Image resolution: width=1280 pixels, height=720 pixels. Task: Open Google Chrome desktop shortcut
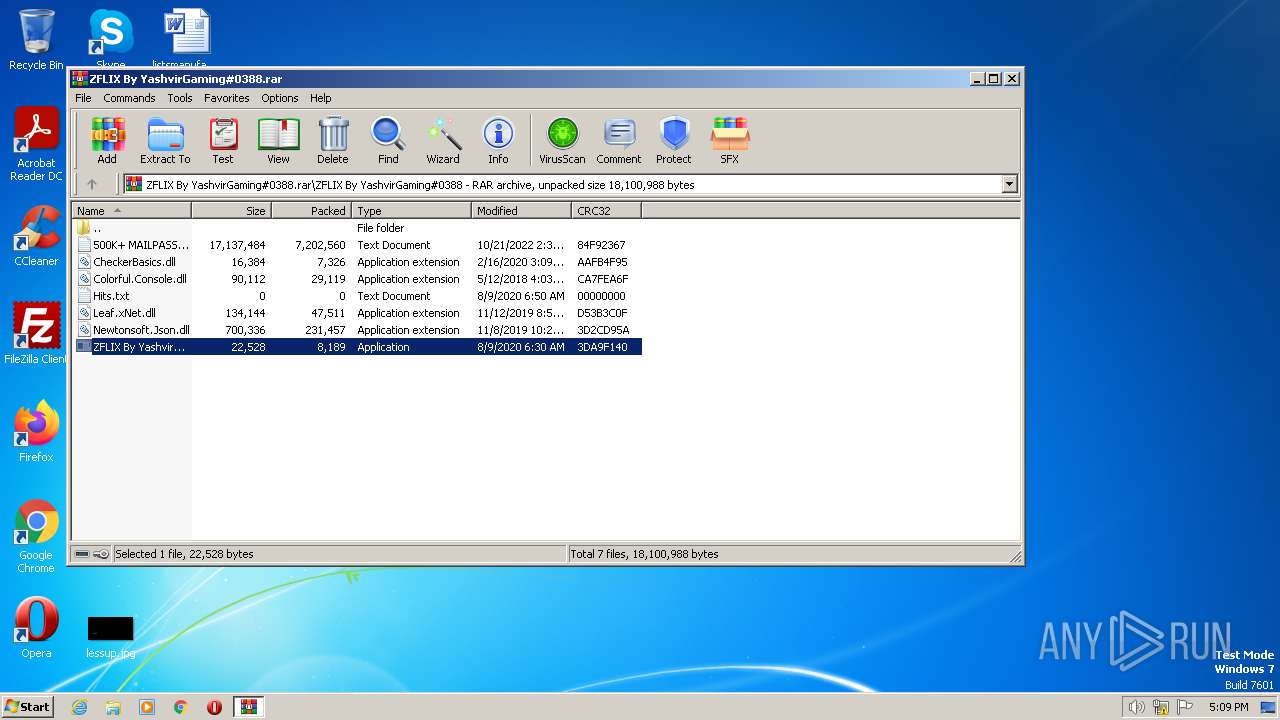[36, 537]
